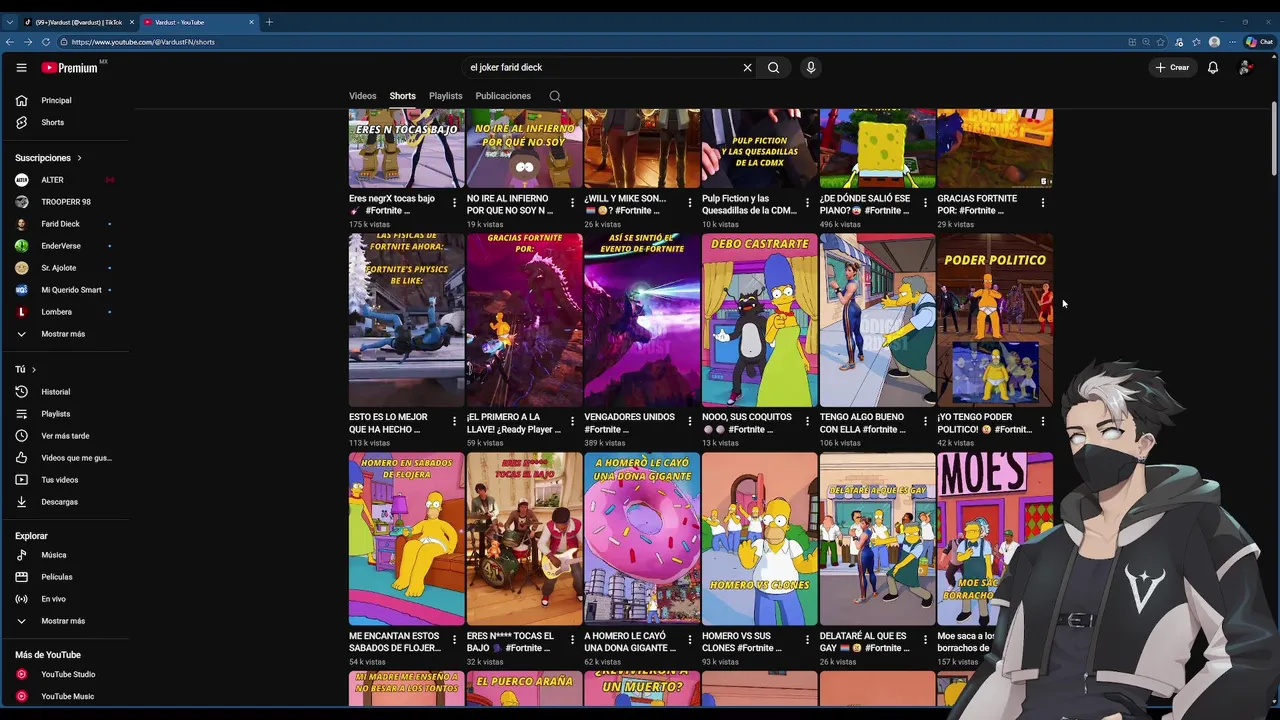Expand the Suscripciones section chevron
Image resolution: width=1280 pixels, height=720 pixels.
(79, 158)
